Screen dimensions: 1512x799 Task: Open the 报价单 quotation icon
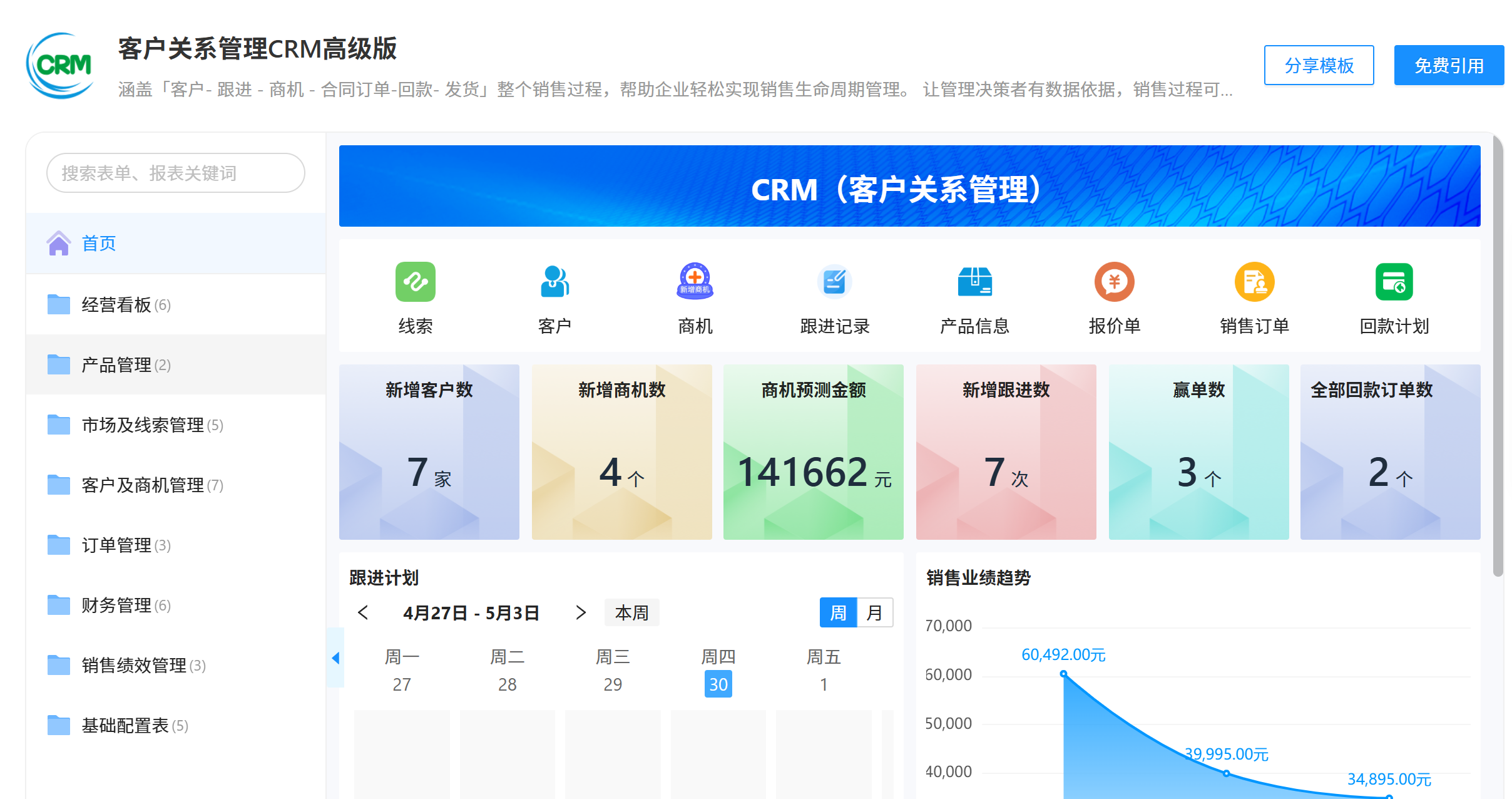(x=1115, y=282)
